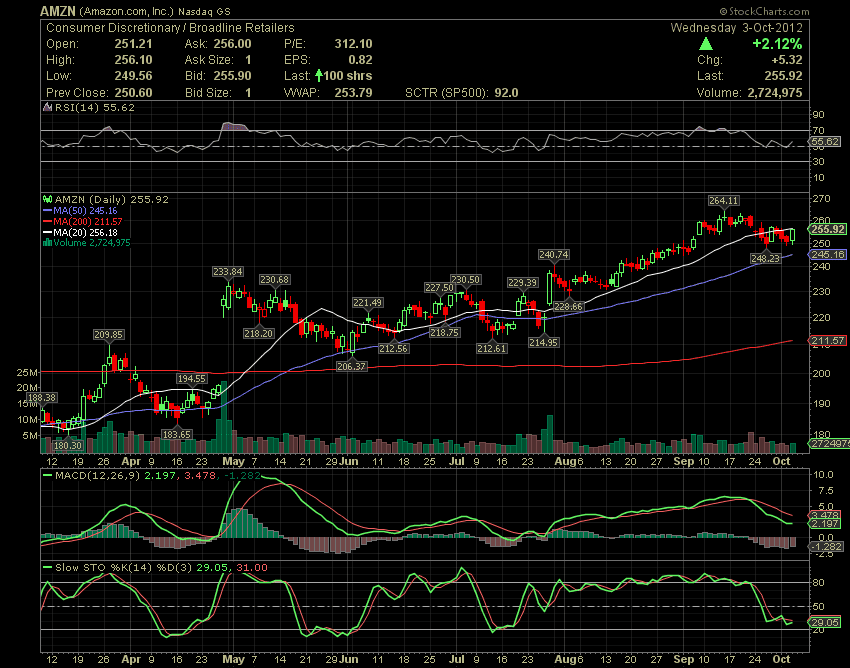Image resolution: width=850 pixels, height=668 pixels.
Task: Click the 221.49 high price label
Action: 368,303
